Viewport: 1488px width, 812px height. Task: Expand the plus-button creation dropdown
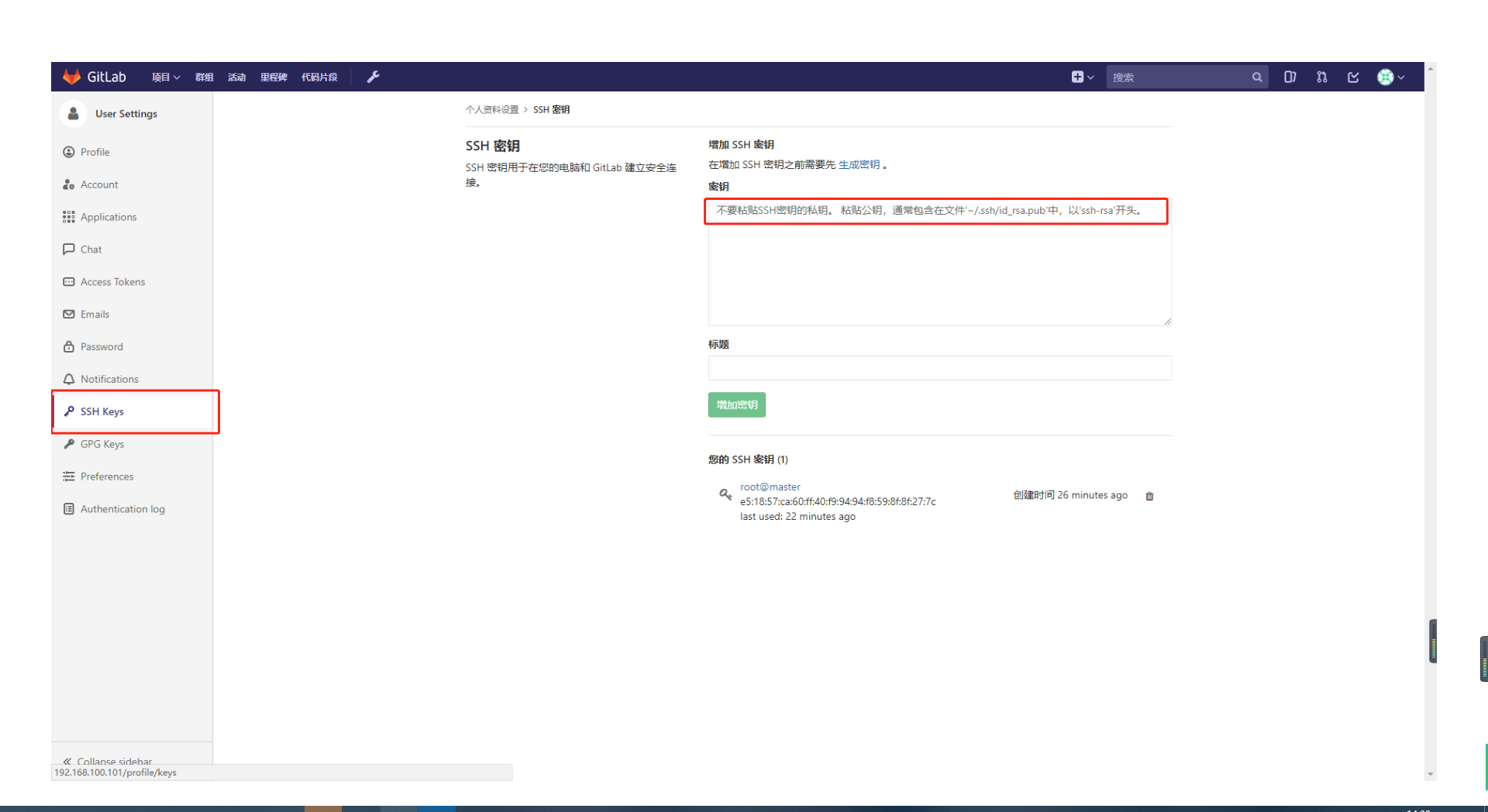click(1083, 77)
